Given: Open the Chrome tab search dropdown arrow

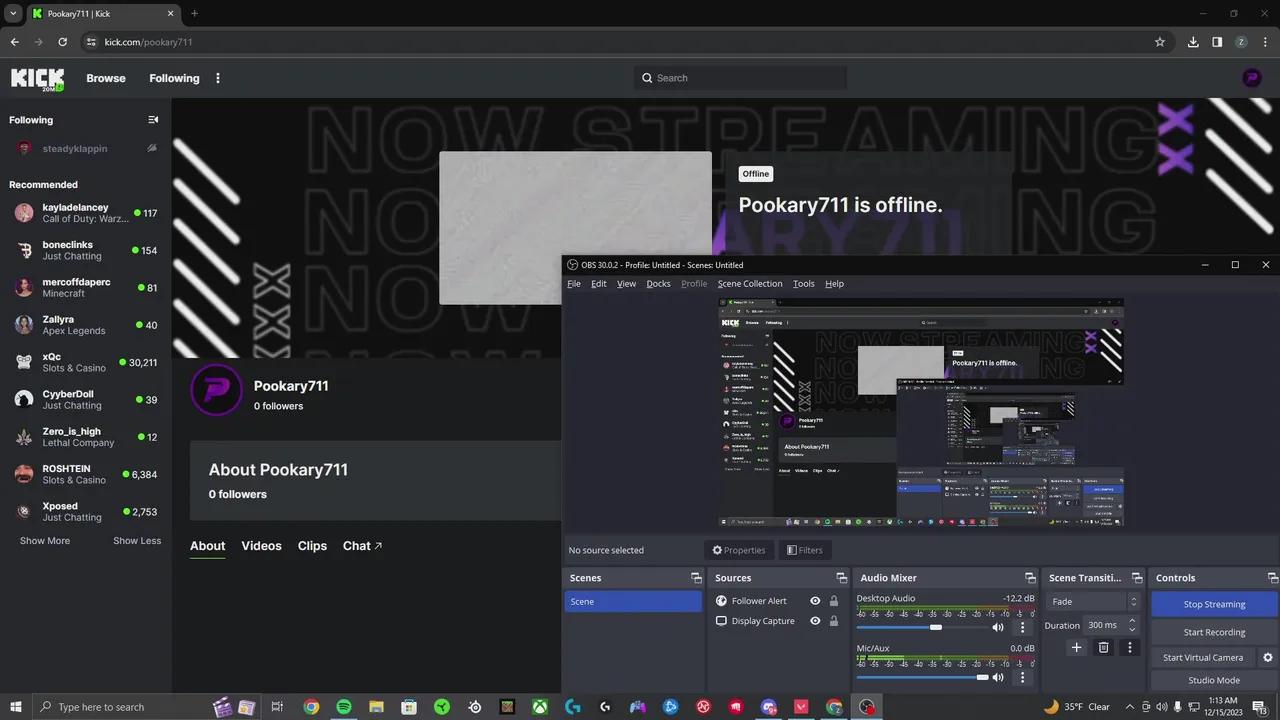Looking at the screenshot, I should point(13,13).
